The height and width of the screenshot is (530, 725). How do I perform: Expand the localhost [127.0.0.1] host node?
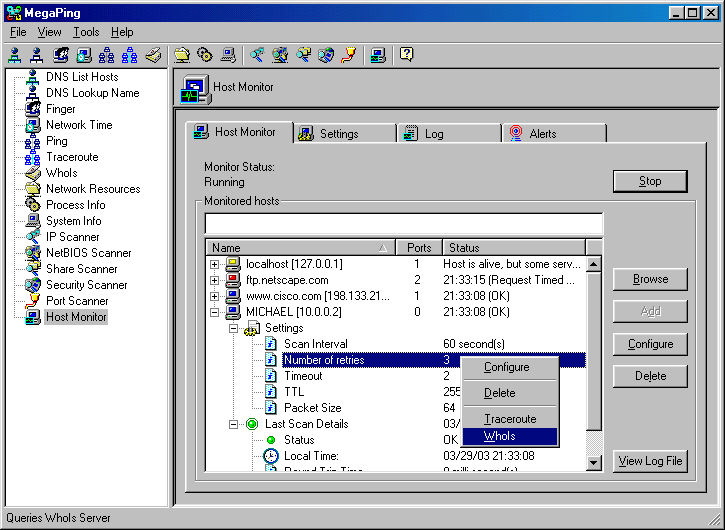(x=214, y=265)
